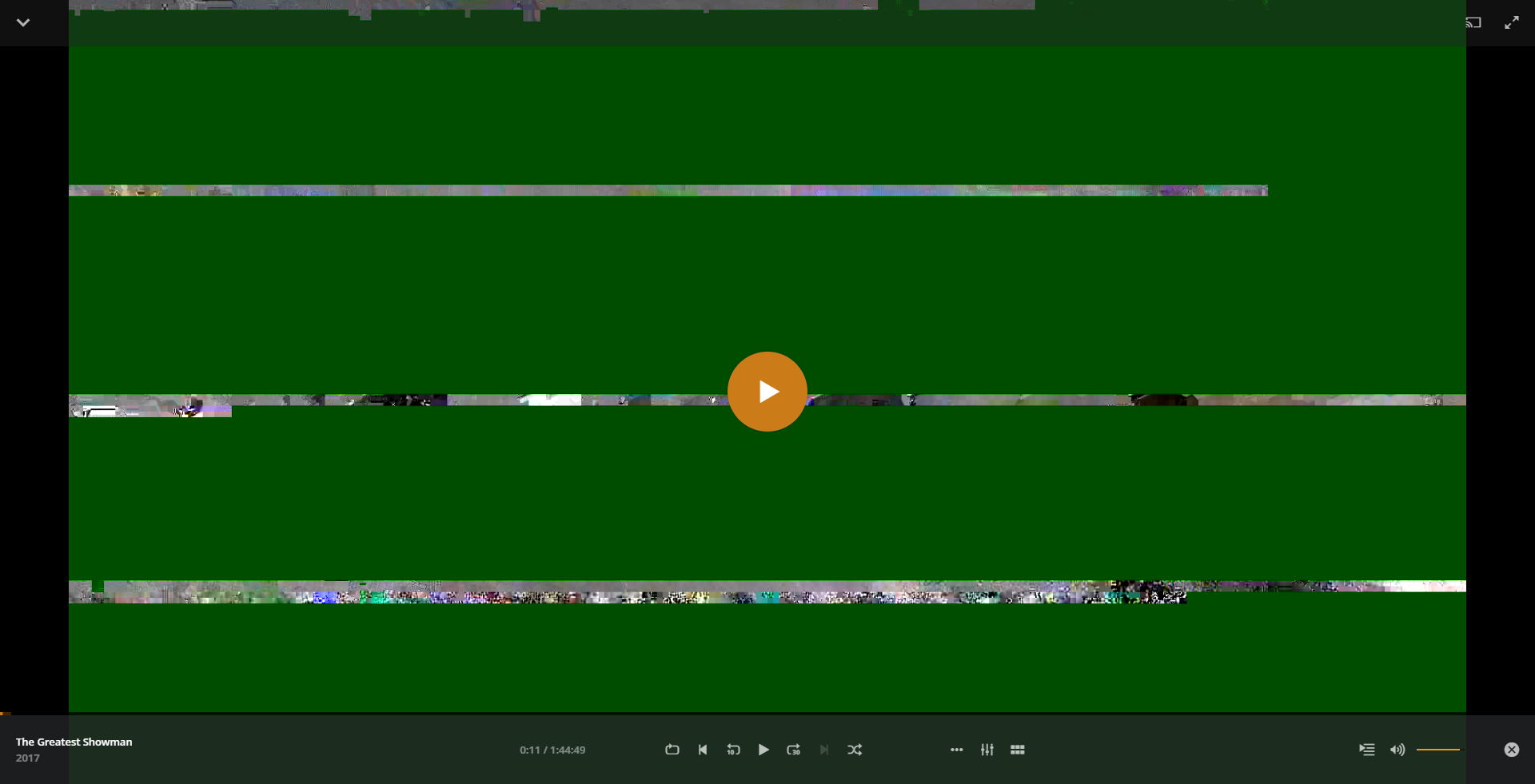Toggle repeat mode
Image resolution: width=1535 pixels, height=784 pixels.
[672, 750]
